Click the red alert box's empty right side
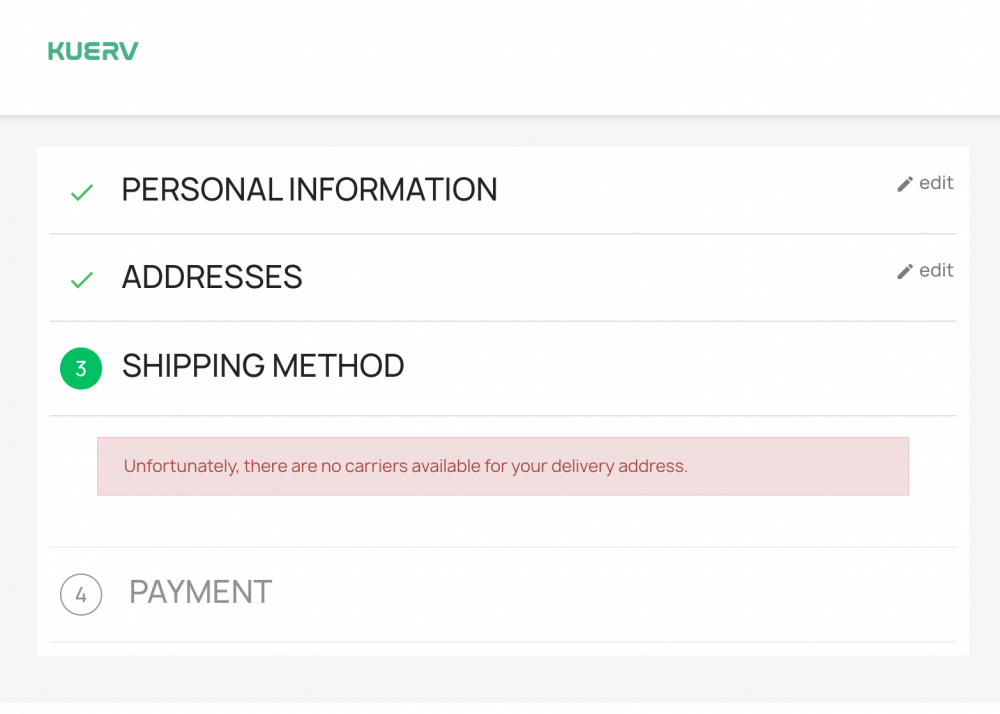This screenshot has width=1000, height=714. pos(820,466)
